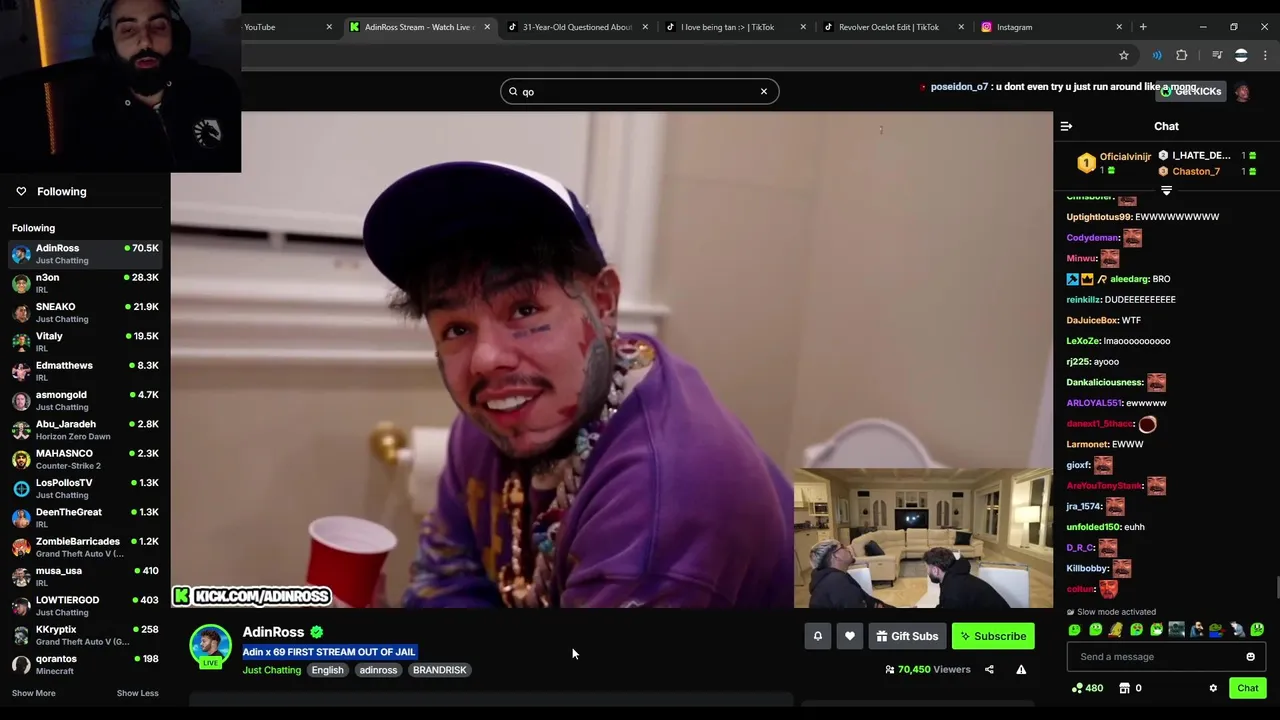The width and height of the screenshot is (1280, 720).
Task: Open DeenTheGreat channel in Following list
Action: click(85, 518)
